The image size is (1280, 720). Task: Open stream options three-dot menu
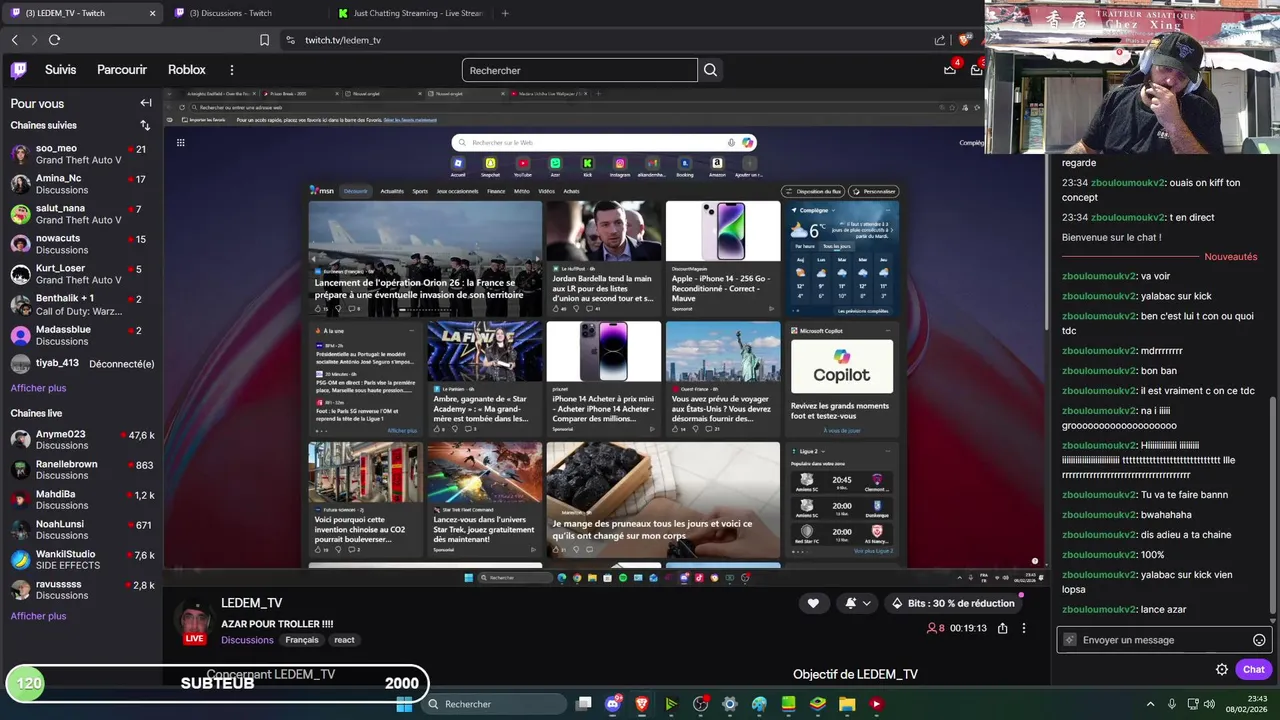[x=1023, y=628]
